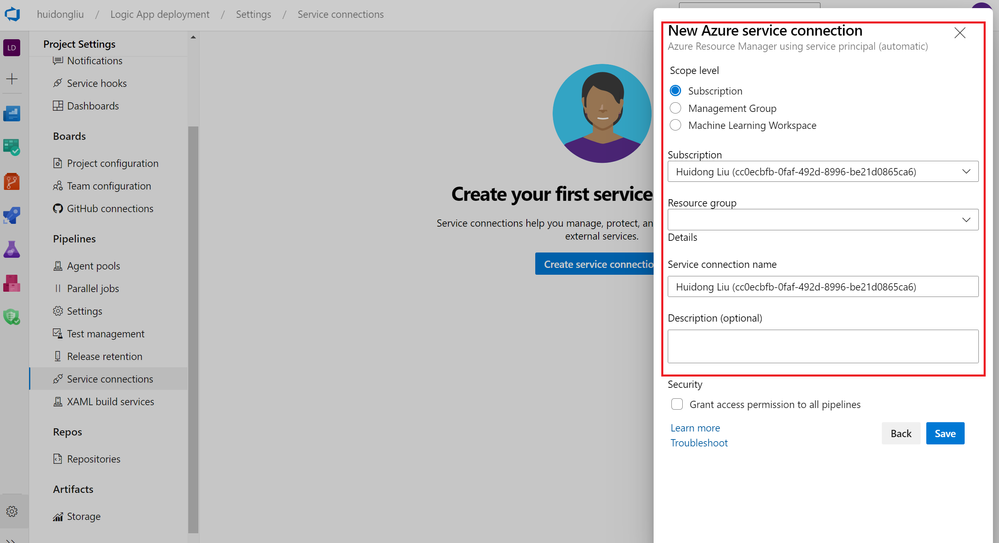Open Repos hub icon in left rail
The height and width of the screenshot is (543, 999).
coord(11,182)
